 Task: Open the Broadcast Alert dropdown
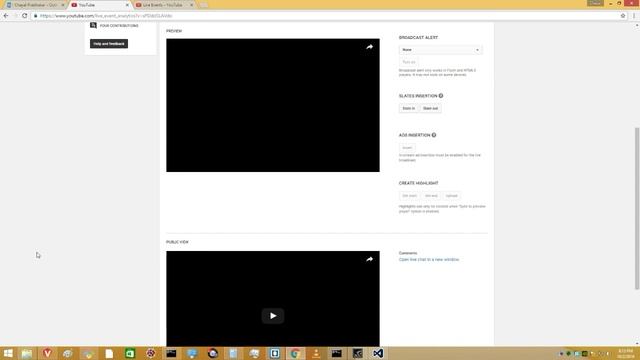(x=440, y=50)
